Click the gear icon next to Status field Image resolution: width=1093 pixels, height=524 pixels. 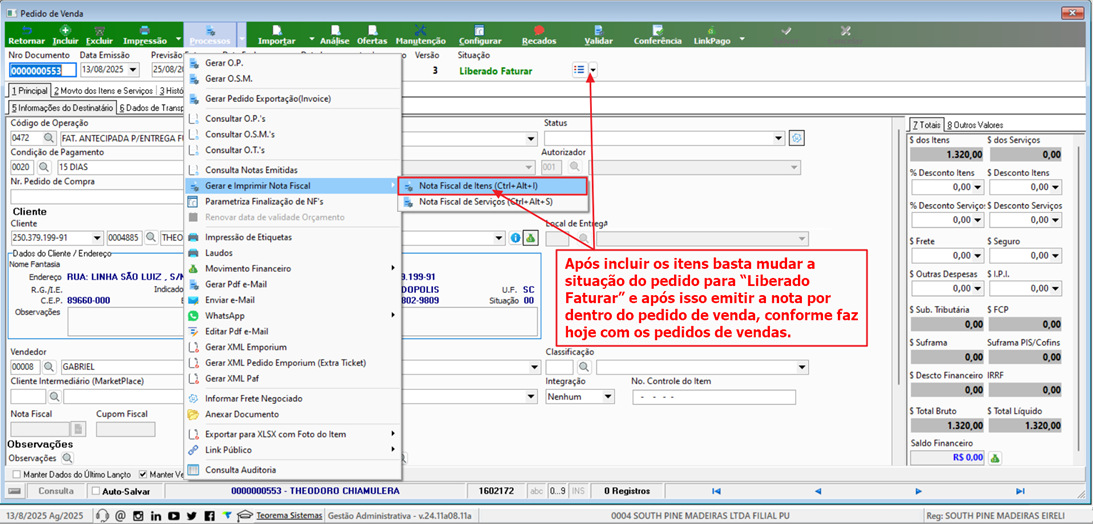(797, 138)
